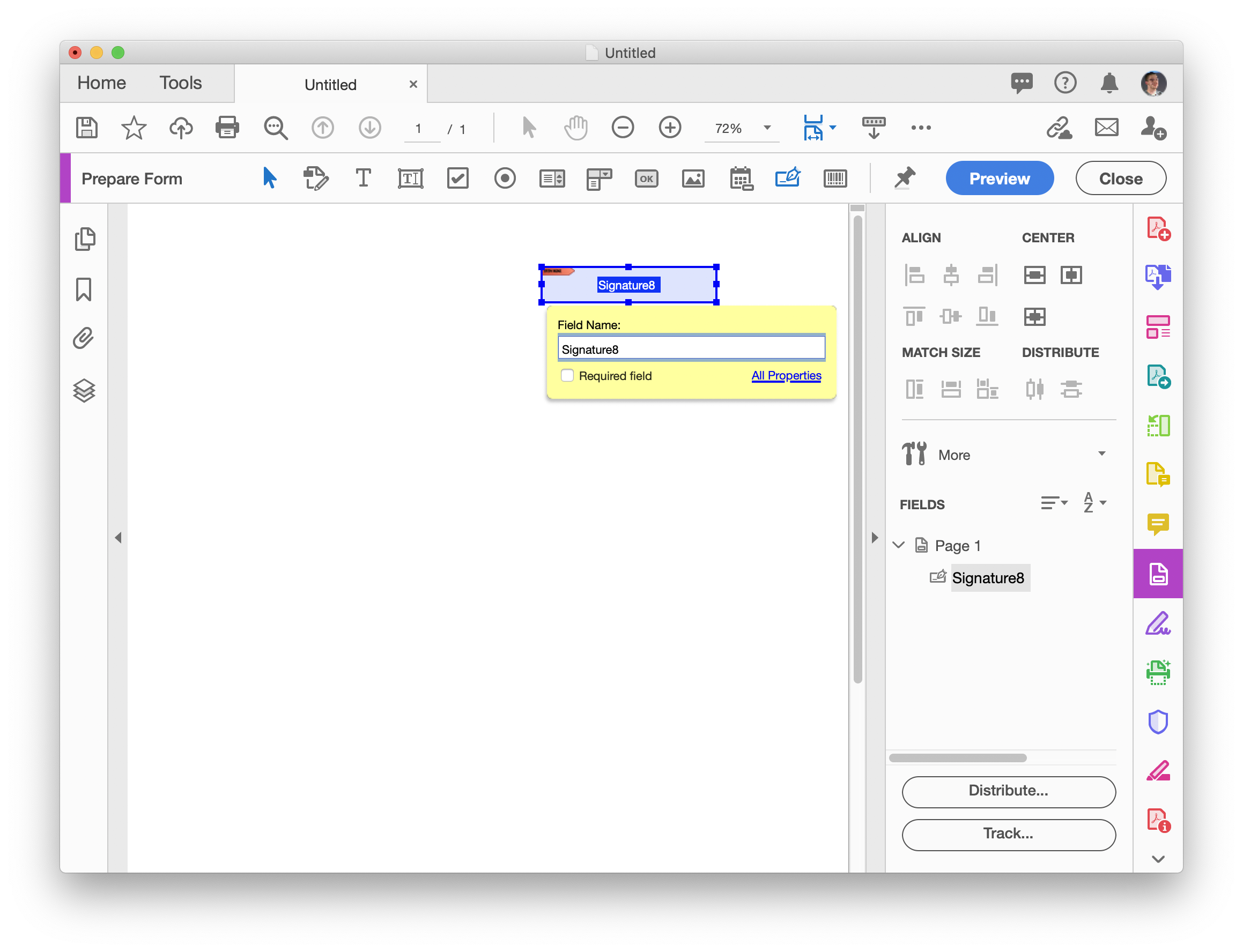
Task: Add a Date field
Action: [x=741, y=178]
